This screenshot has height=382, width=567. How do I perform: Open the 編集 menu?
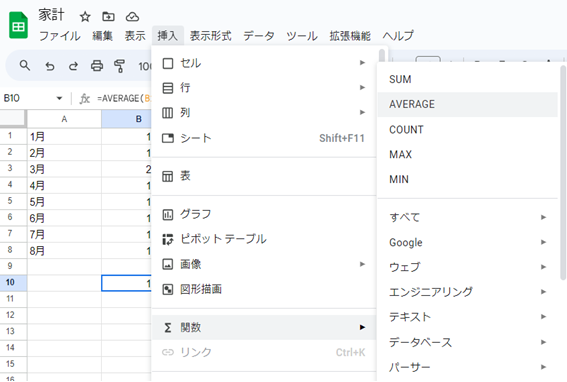pos(102,36)
